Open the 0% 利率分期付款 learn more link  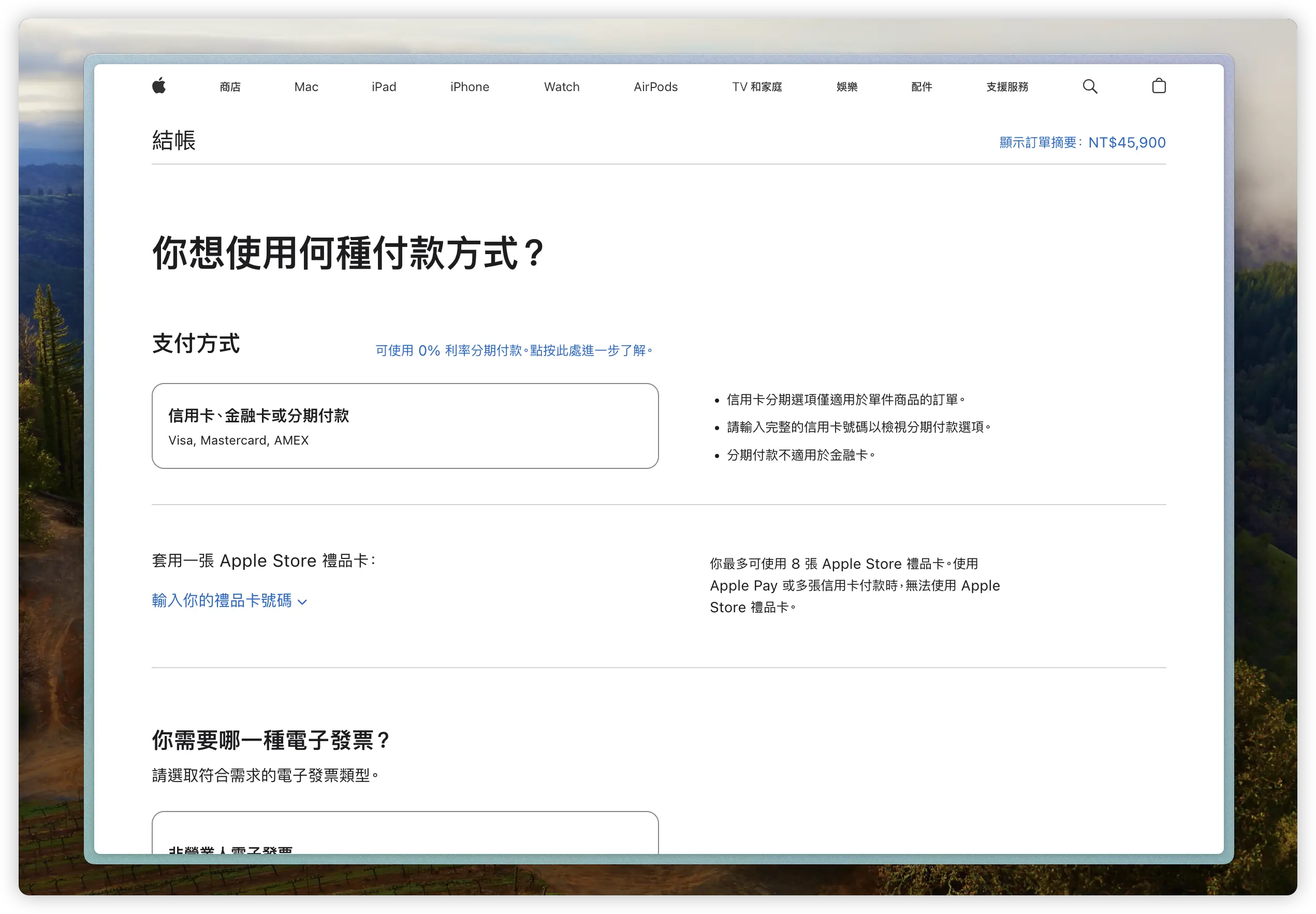pyautogui.click(x=514, y=350)
